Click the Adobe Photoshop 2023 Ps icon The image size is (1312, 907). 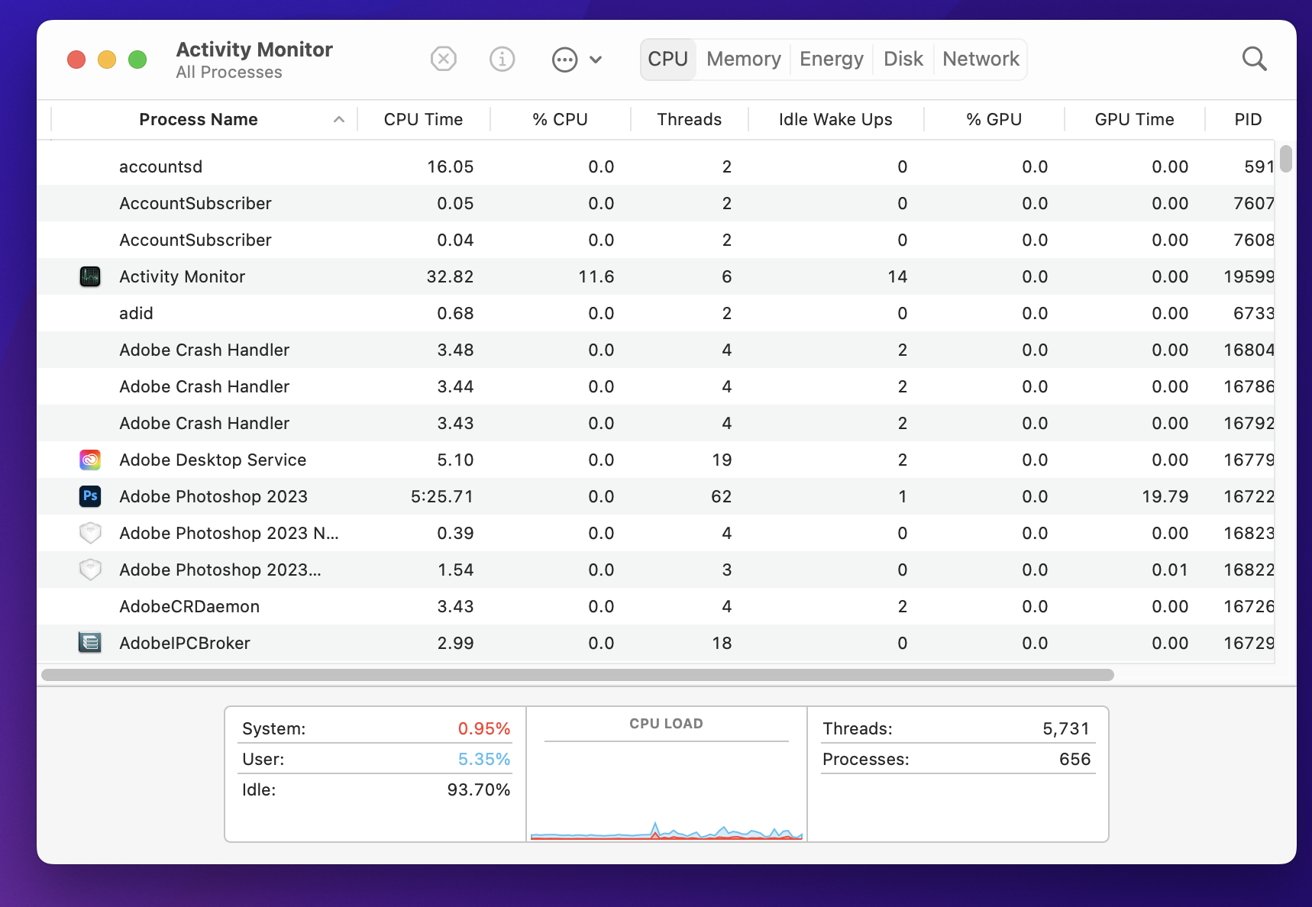coord(90,496)
